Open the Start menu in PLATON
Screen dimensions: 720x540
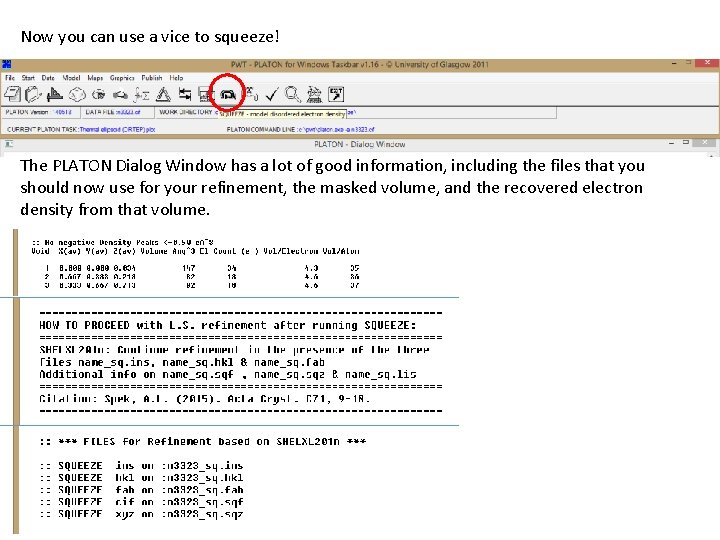coord(28,78)
